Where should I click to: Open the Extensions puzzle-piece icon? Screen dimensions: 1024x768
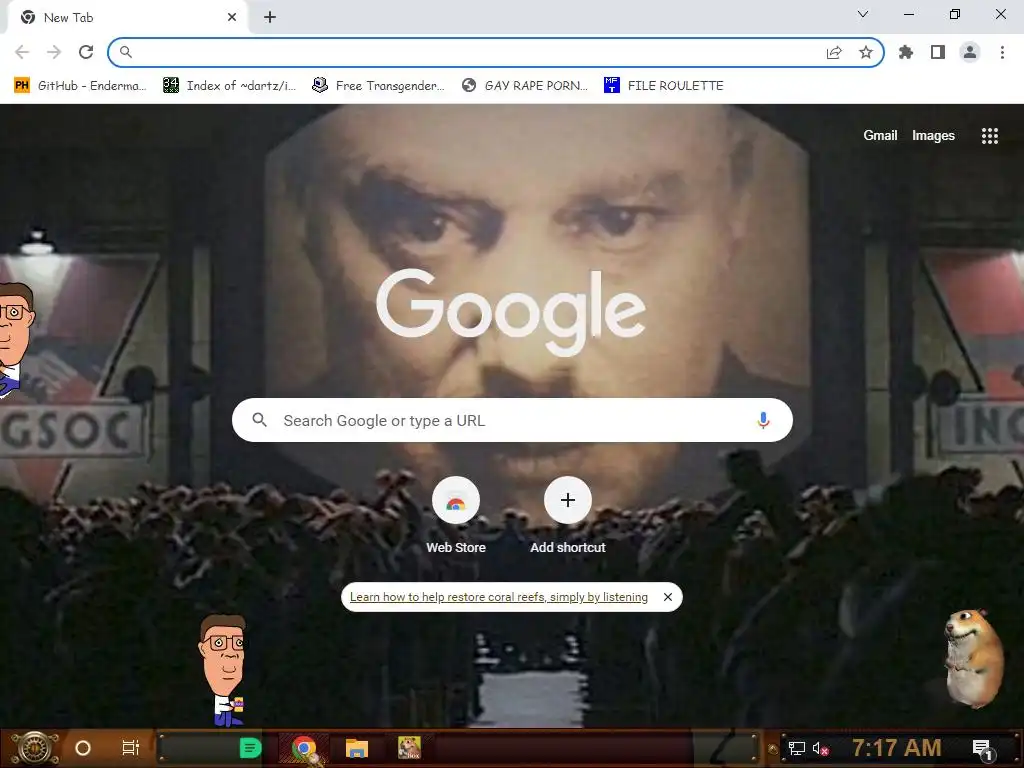906,52
